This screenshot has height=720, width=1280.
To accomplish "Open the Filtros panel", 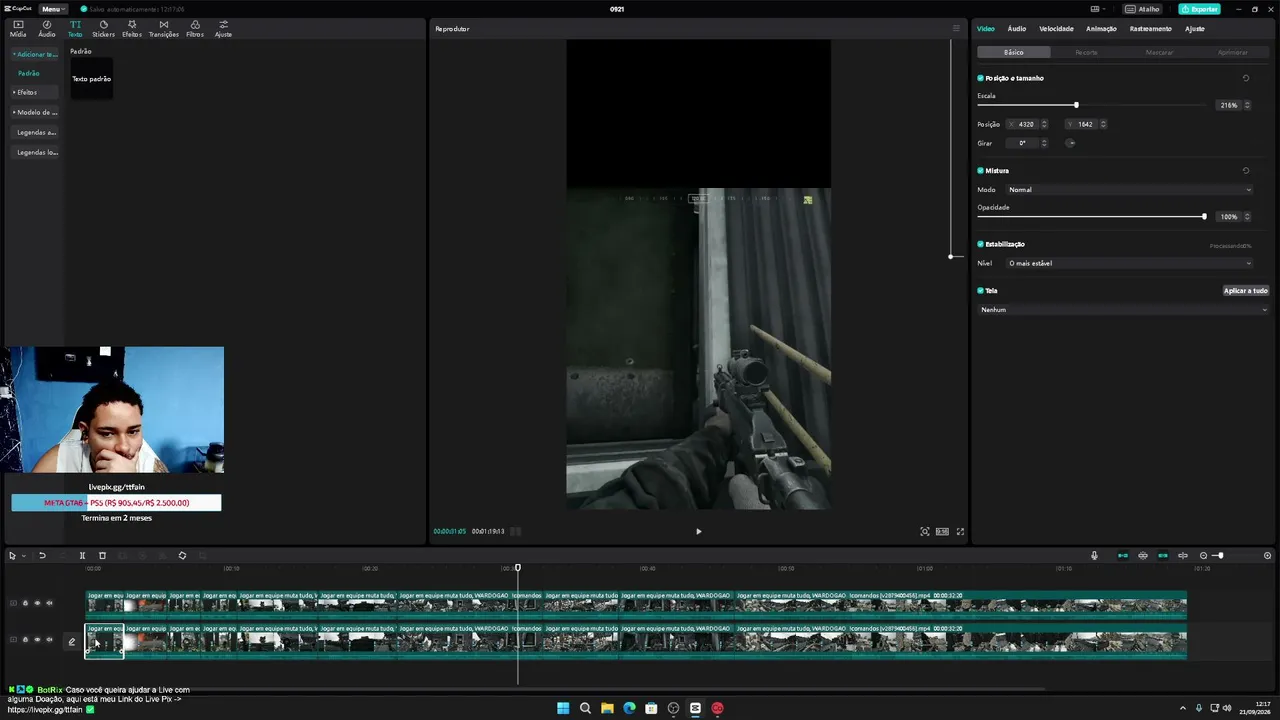I will click(x=195, y=29).
